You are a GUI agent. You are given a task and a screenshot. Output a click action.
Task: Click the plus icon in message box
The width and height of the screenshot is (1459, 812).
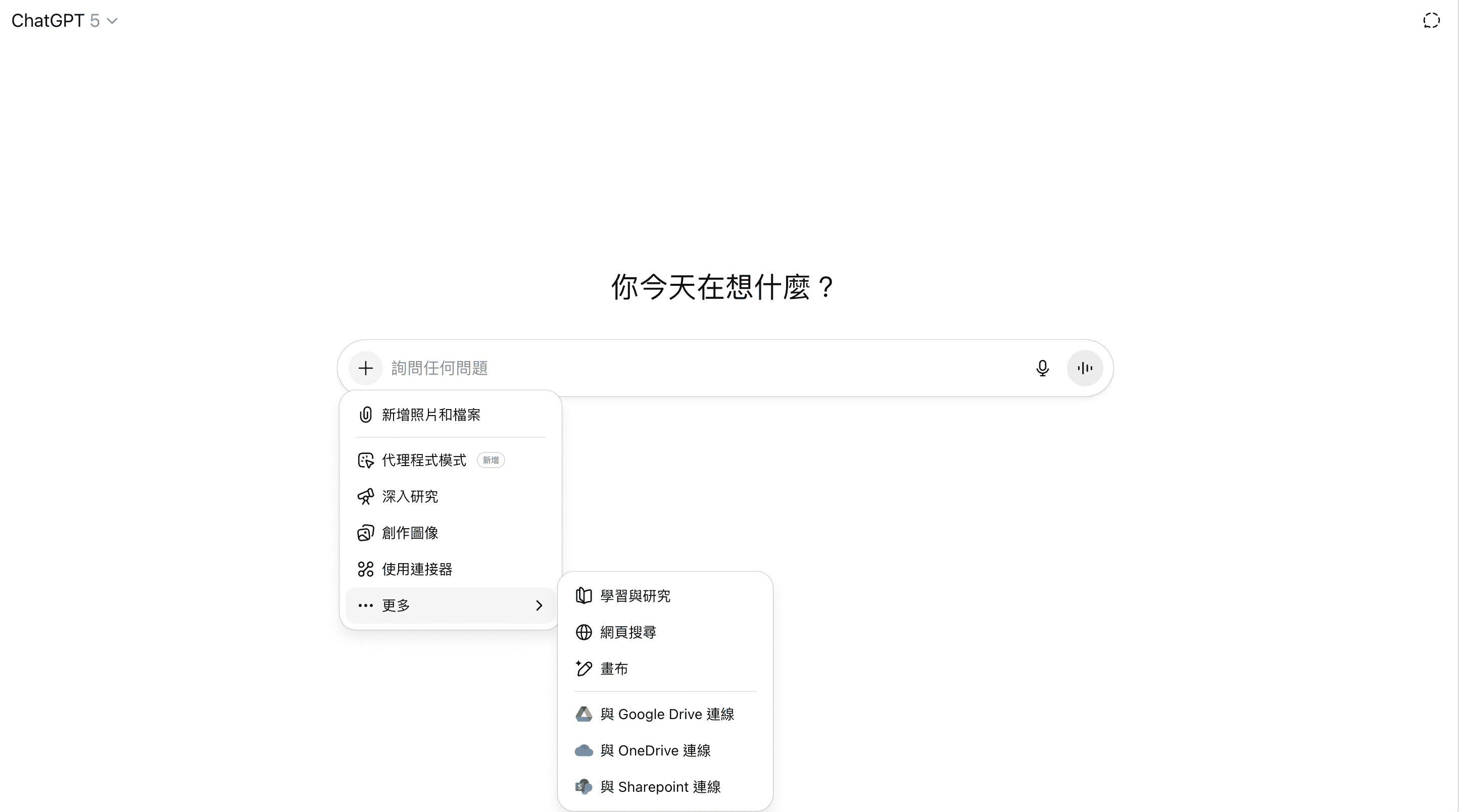(x=365, y=369)
